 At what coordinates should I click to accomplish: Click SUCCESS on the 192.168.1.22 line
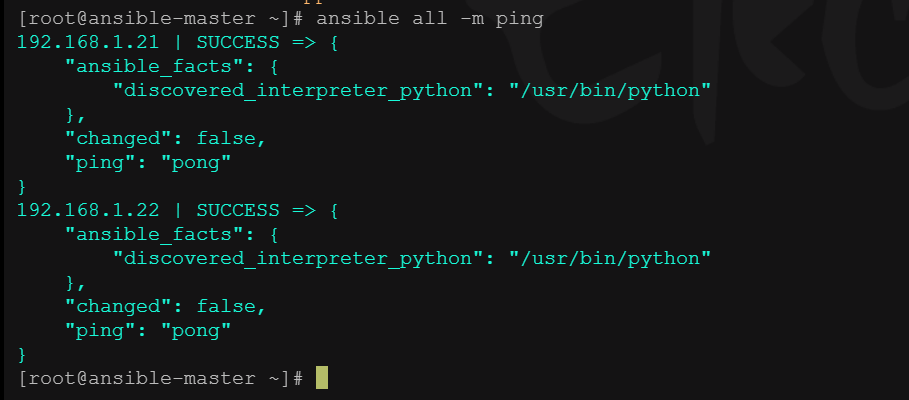click(238, 210)
